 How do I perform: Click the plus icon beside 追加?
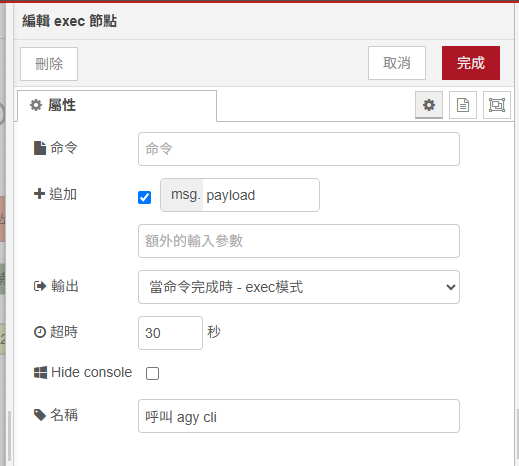[39, 194]
